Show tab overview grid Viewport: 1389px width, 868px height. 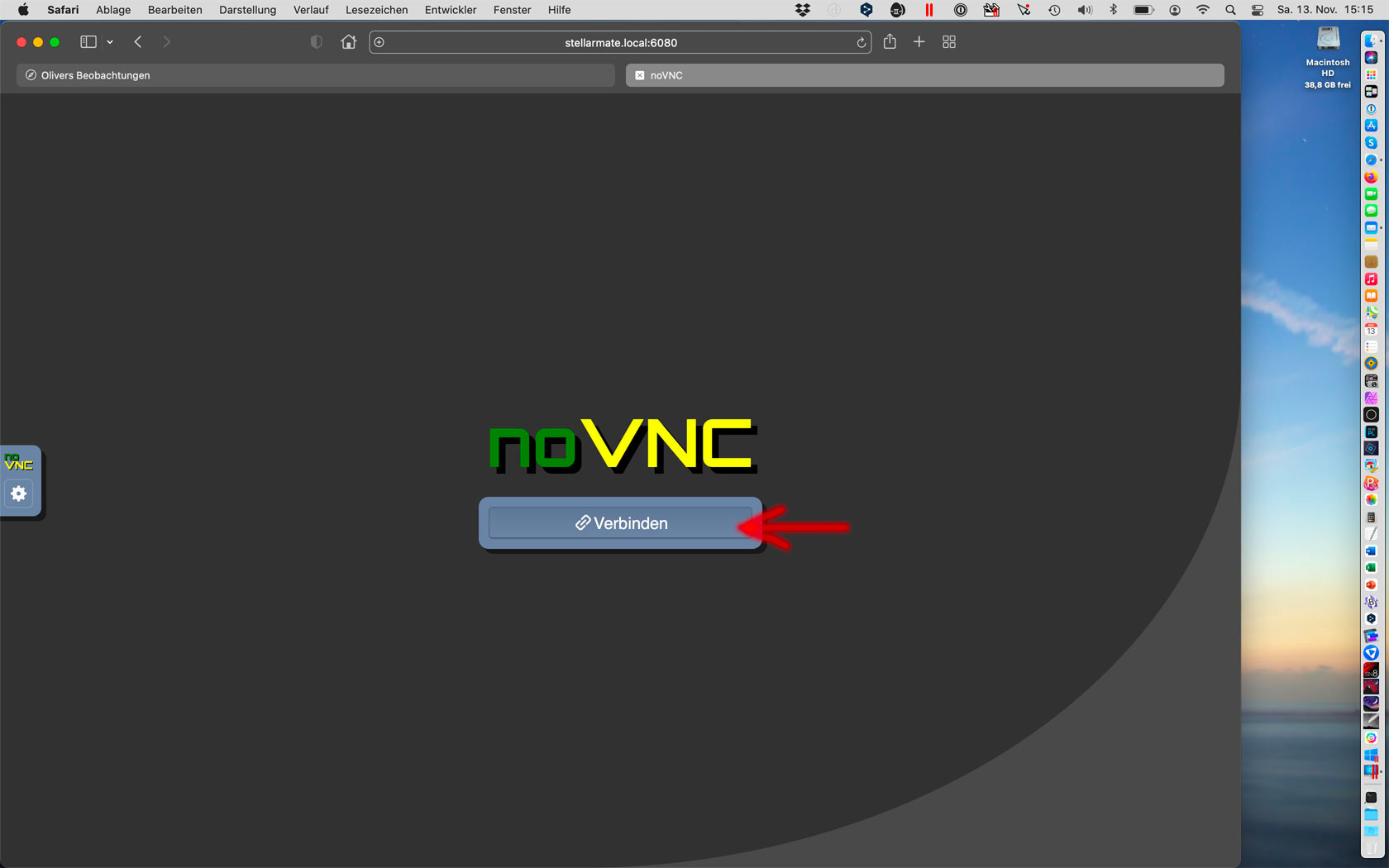pyautogui.click(x=949, y=42)
